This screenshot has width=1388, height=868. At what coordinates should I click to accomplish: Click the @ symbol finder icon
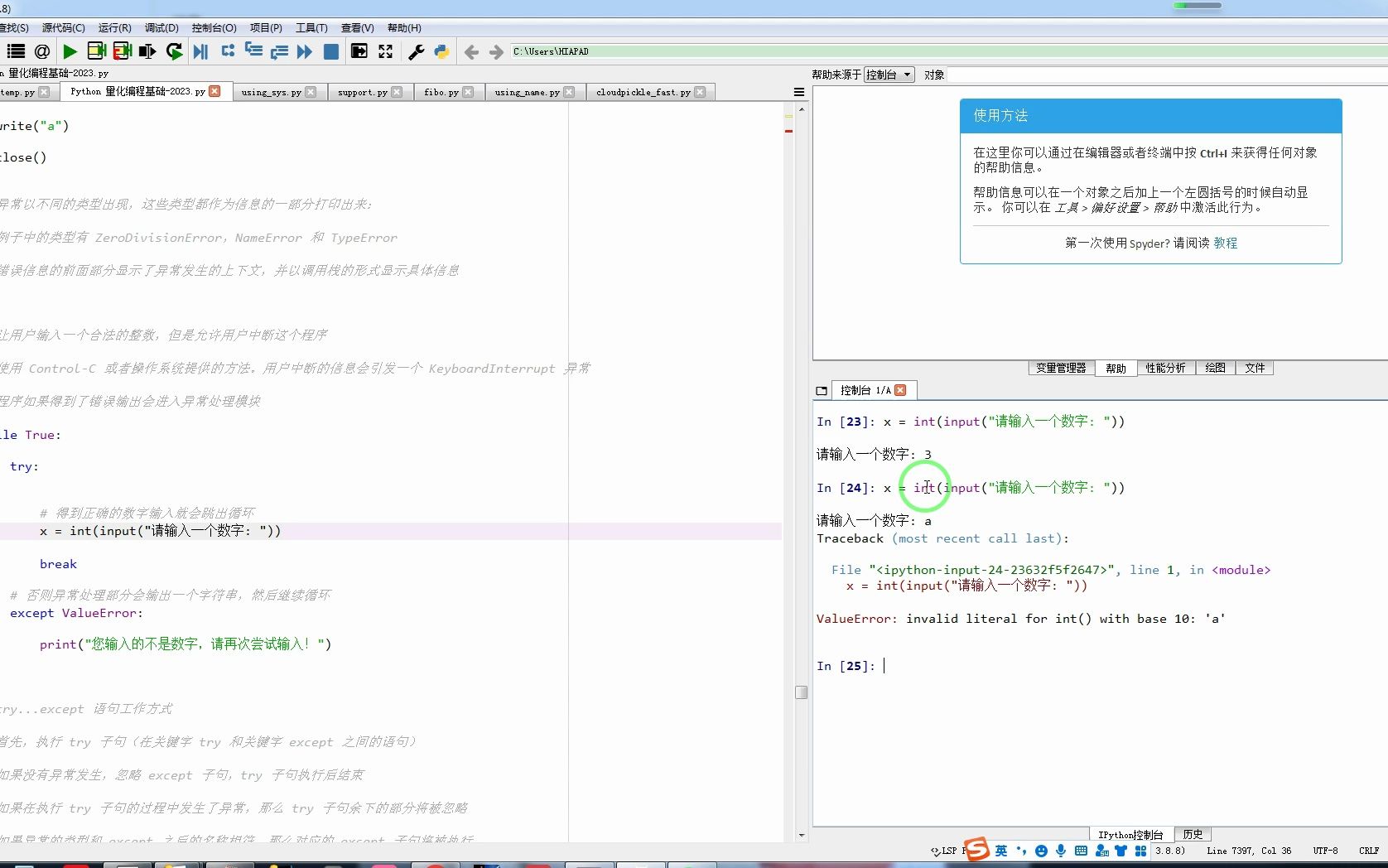42,51
